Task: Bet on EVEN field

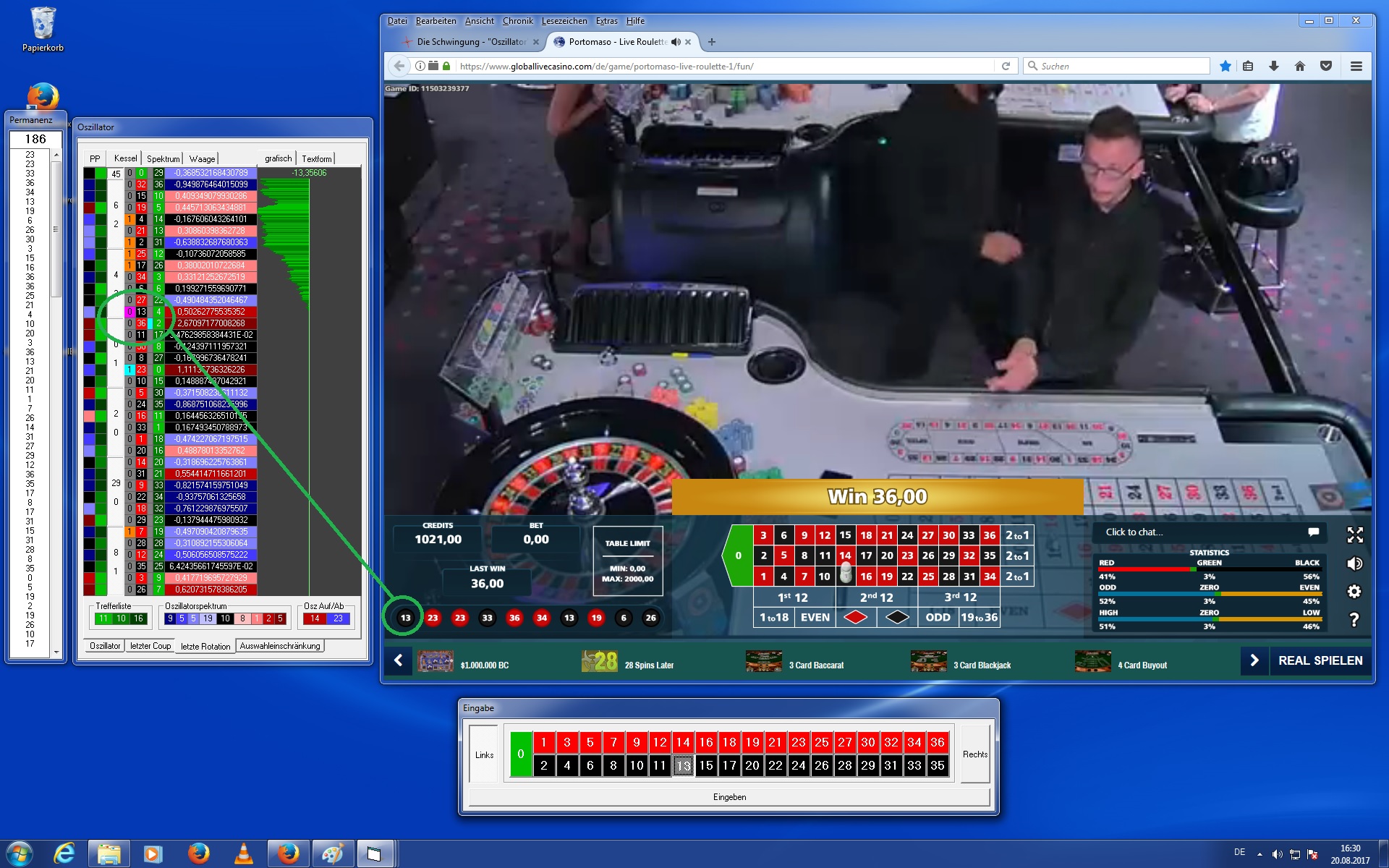Action: click(815, 617)
